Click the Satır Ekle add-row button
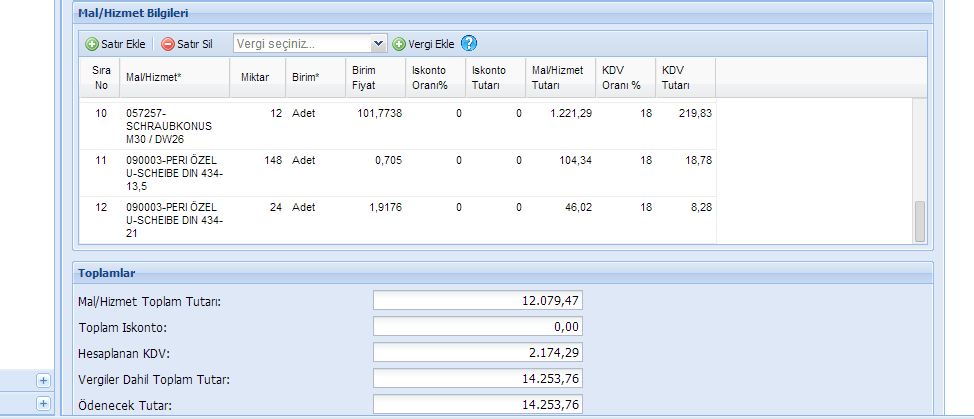The width and height of the screenshot is (974, 419). tap(116, 44)
